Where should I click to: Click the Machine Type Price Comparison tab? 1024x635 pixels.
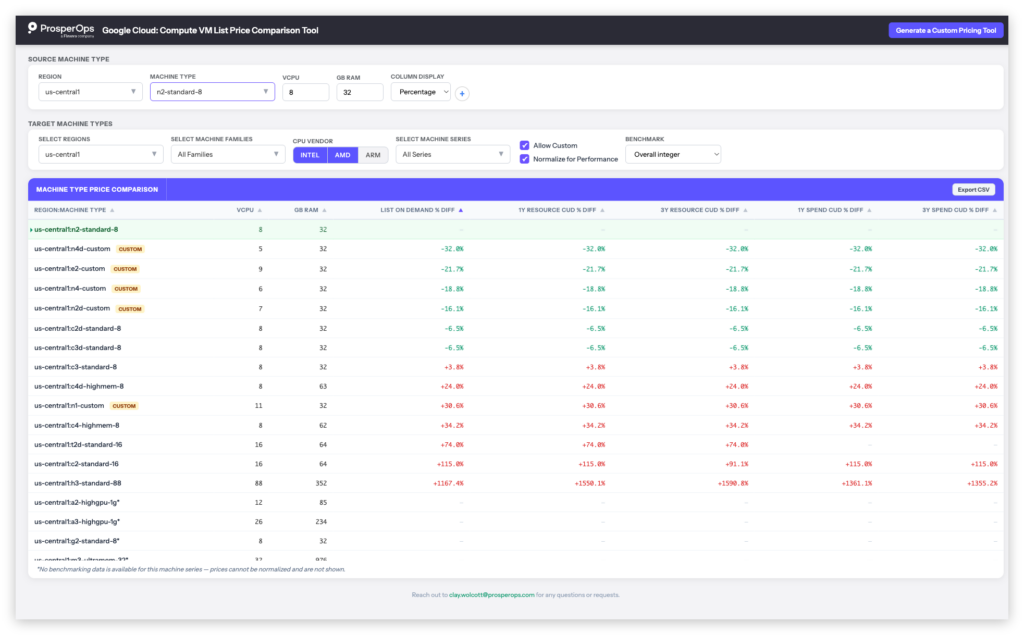97,189
